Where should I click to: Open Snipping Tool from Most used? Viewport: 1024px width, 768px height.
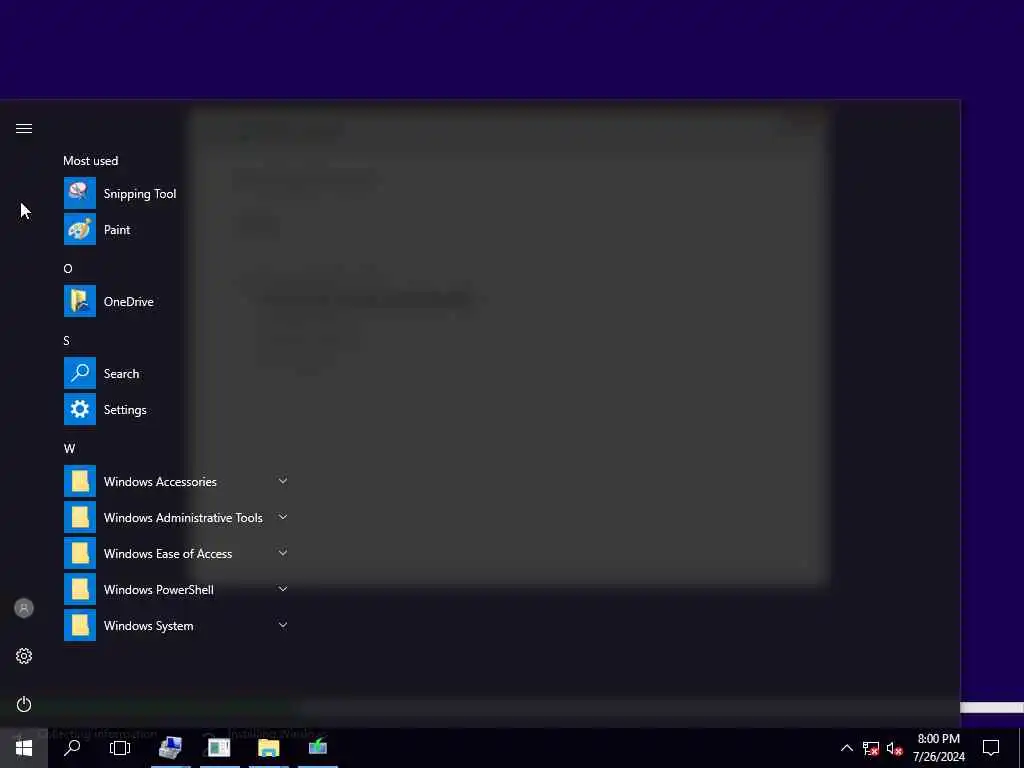(x=176, y=193)
